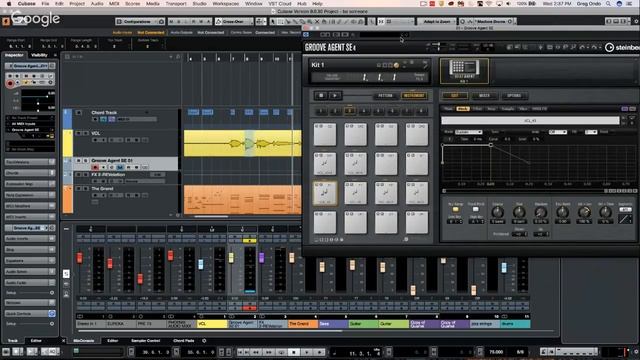
Task: Click the Coarse pitch knob
Action: 497,212
